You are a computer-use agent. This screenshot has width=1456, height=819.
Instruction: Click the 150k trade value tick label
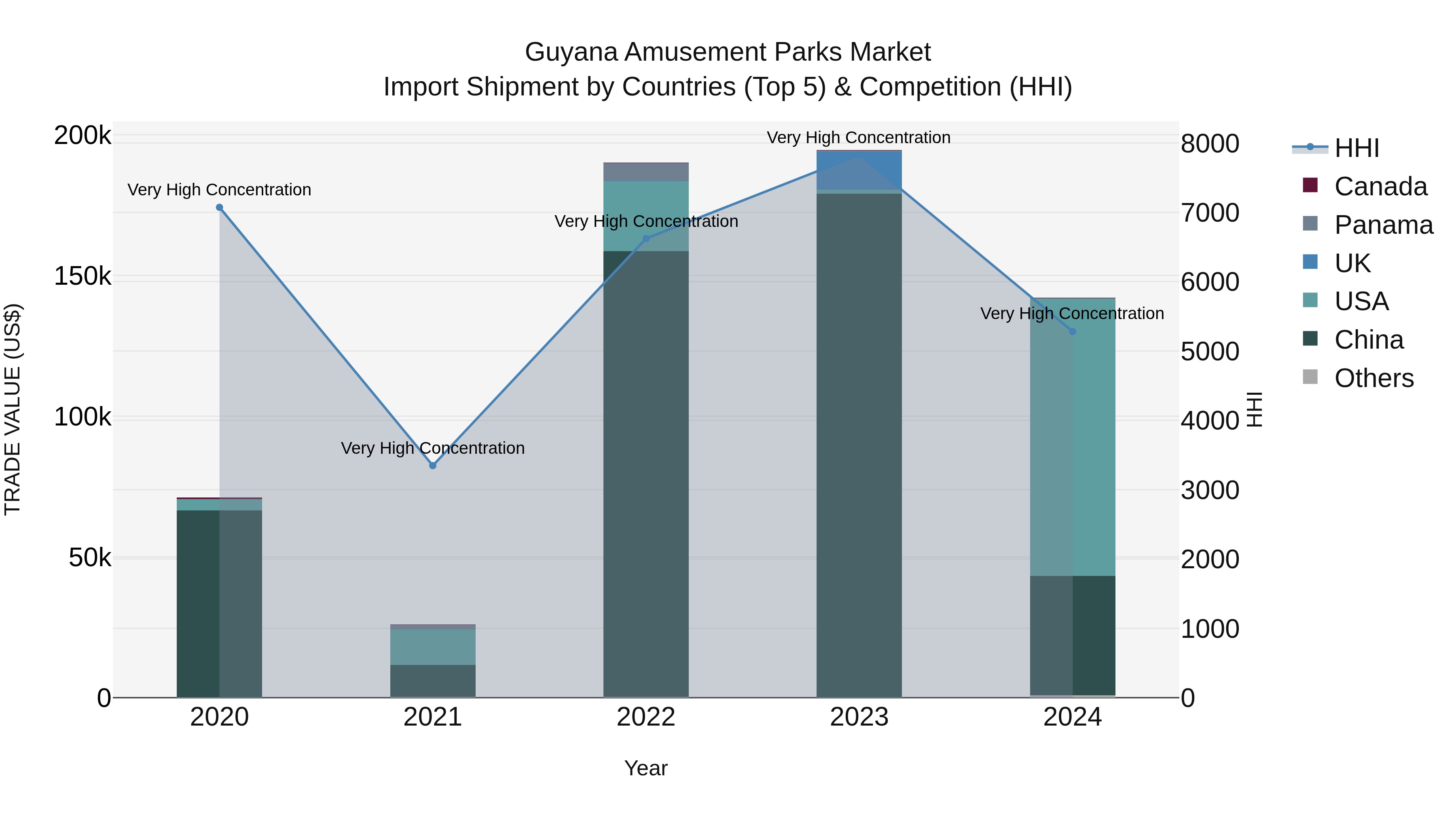83,276
